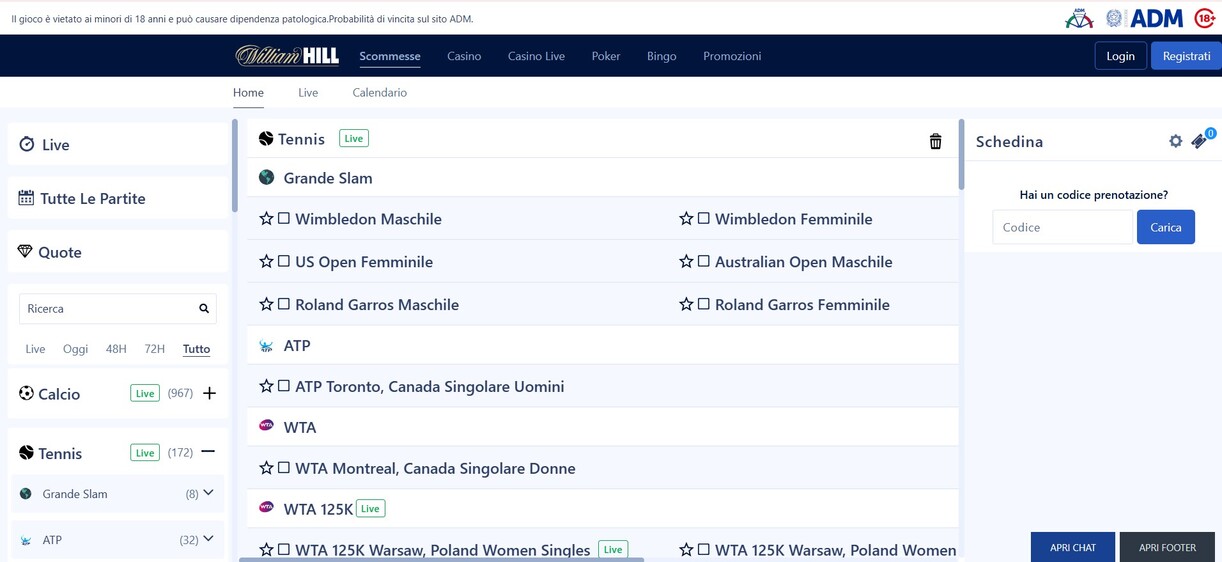Click the APRI CHAT button

tap(1073, 547)
